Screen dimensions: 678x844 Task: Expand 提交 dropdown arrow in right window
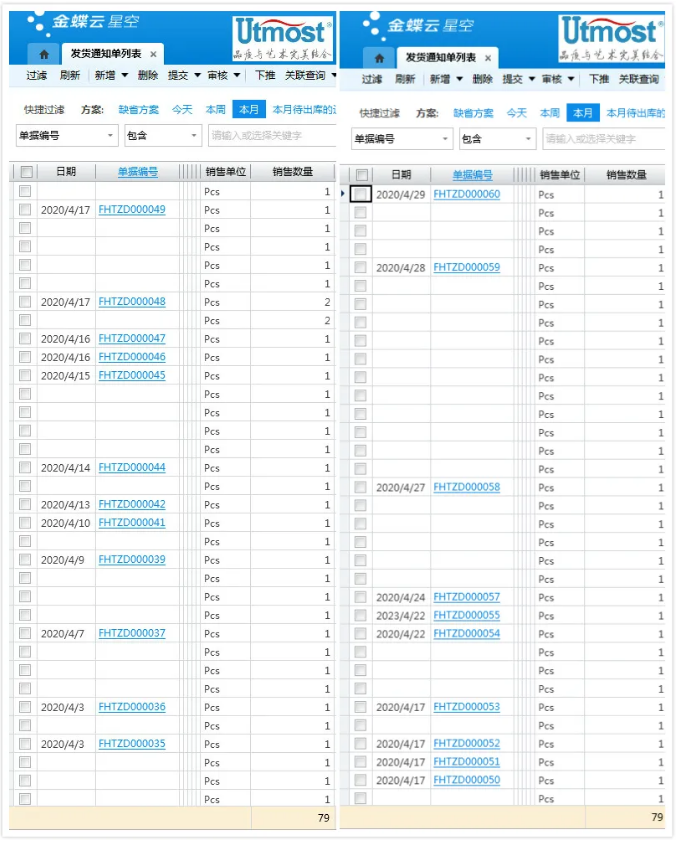tap(532, 79)
